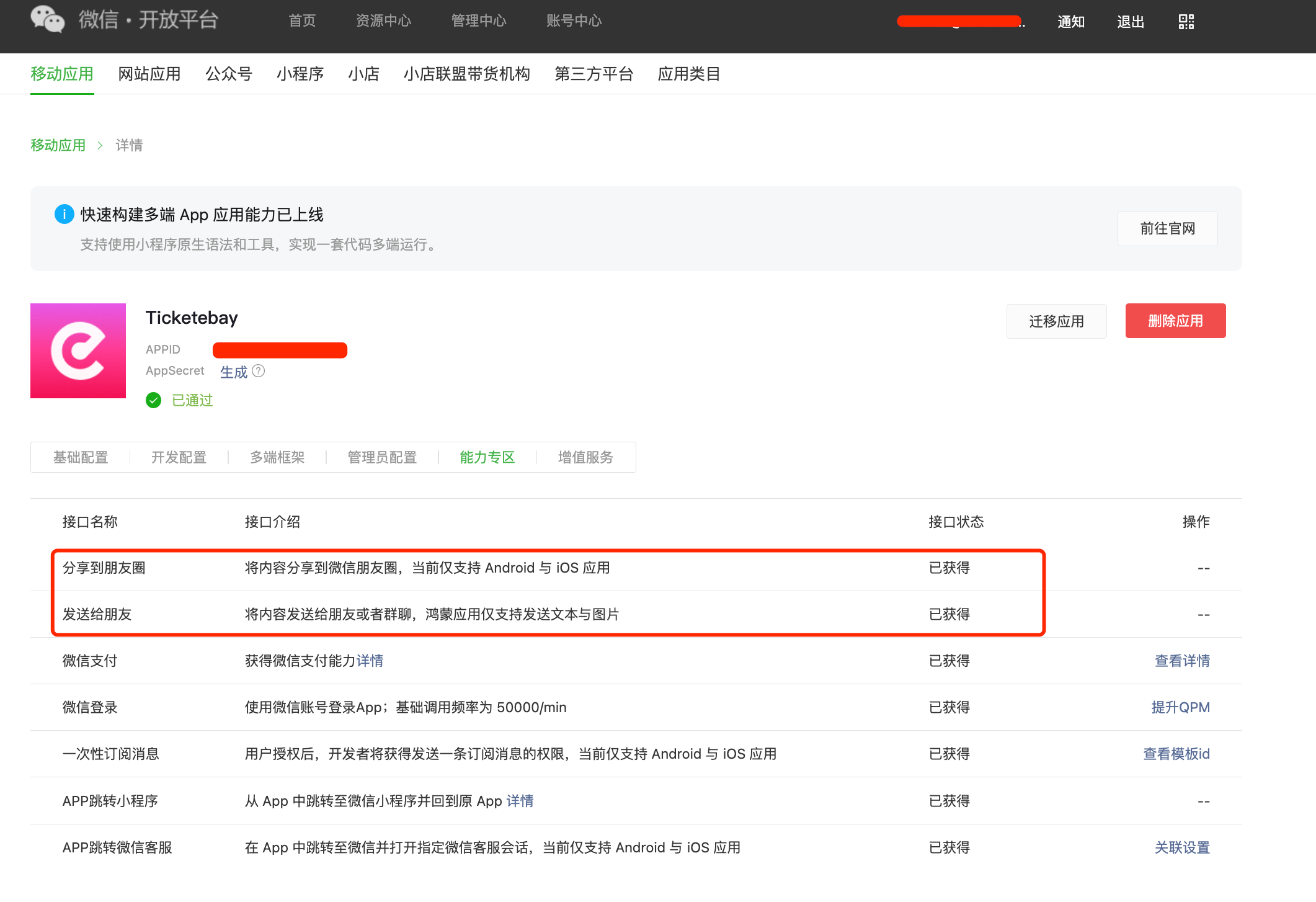
Task: Open the 管理中心 menu in top bar
Action: [x=478, y=20]
